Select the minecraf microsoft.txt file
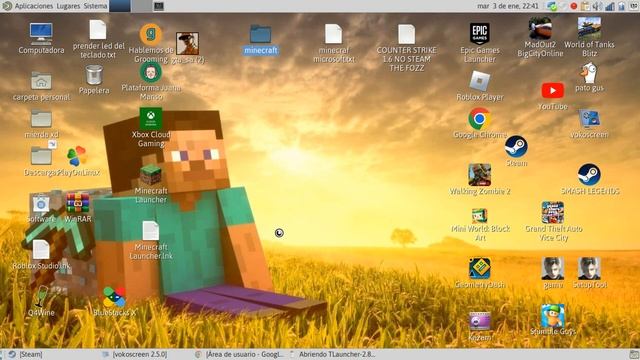The height and width of the screenshot is (360, 640). click(333, 33)
